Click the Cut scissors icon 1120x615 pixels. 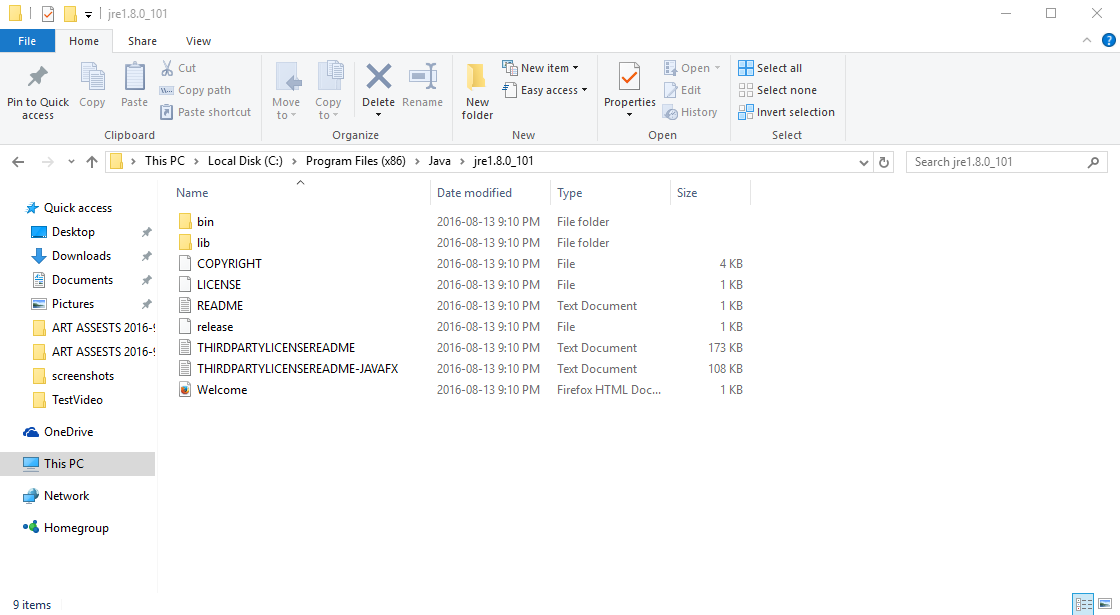166,68
